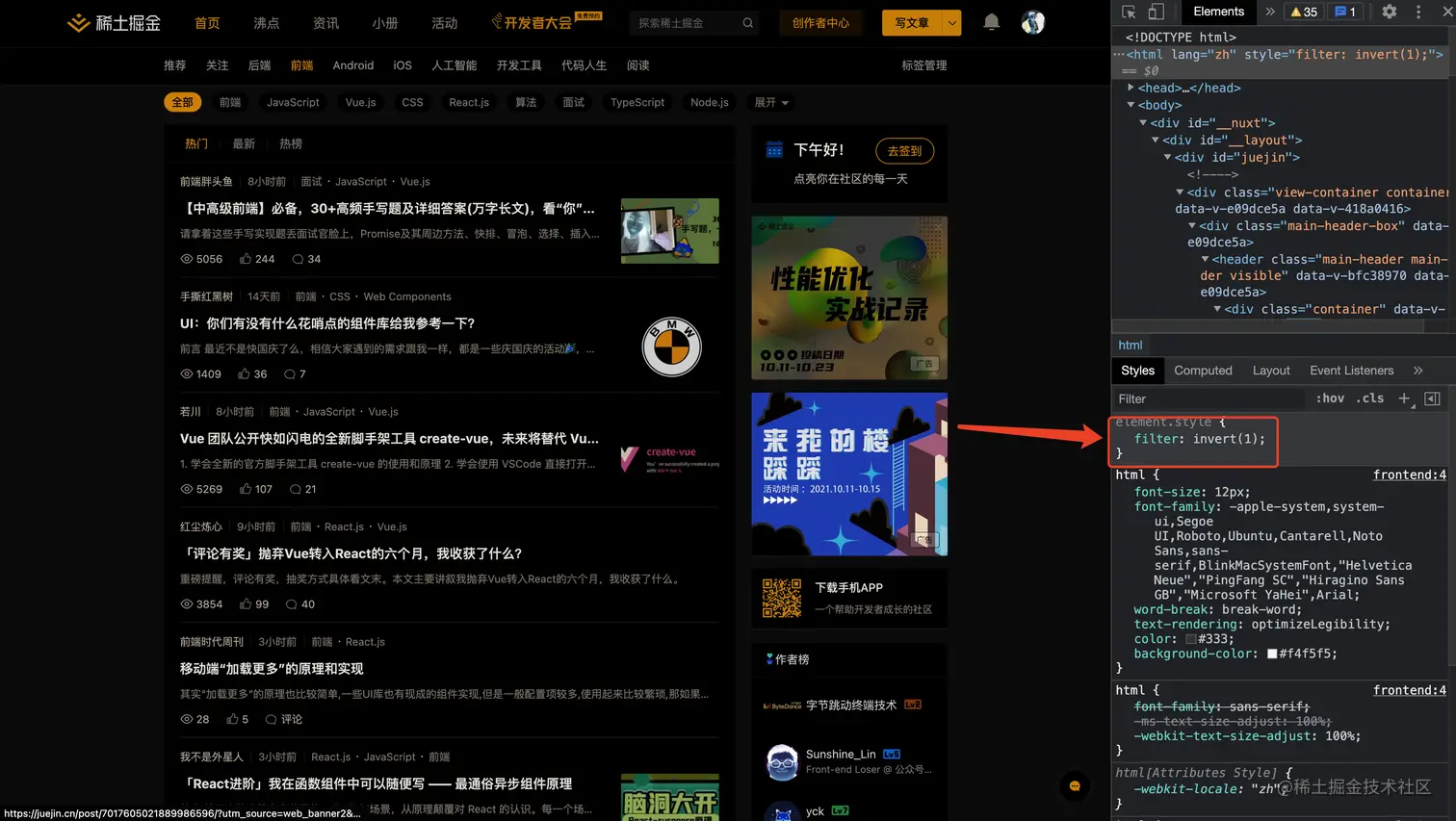The image size is (1456, 821).
Task: Click the Juejin logo in header
Action: (114, 22)
